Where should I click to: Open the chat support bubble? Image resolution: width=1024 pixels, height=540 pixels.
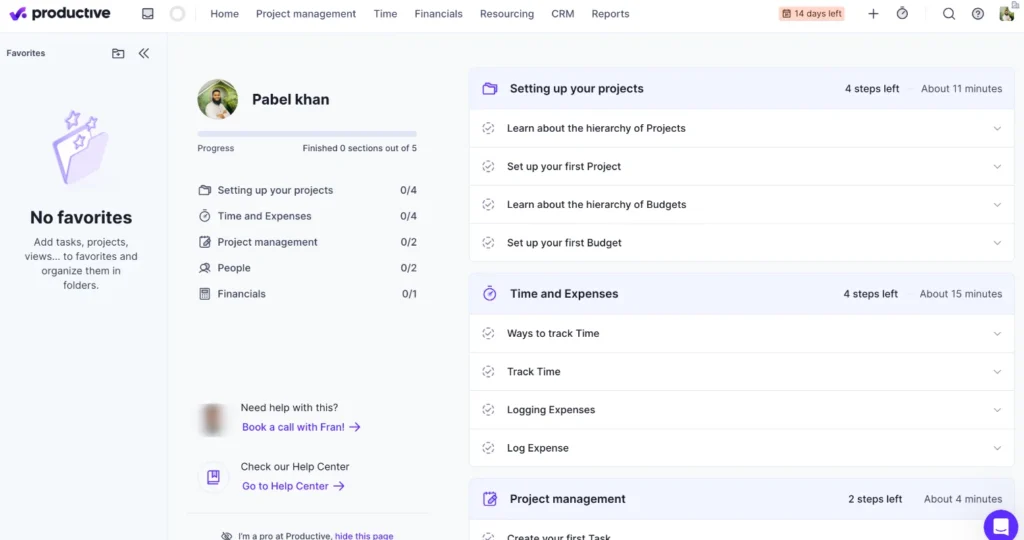[x=1000, y=525]
